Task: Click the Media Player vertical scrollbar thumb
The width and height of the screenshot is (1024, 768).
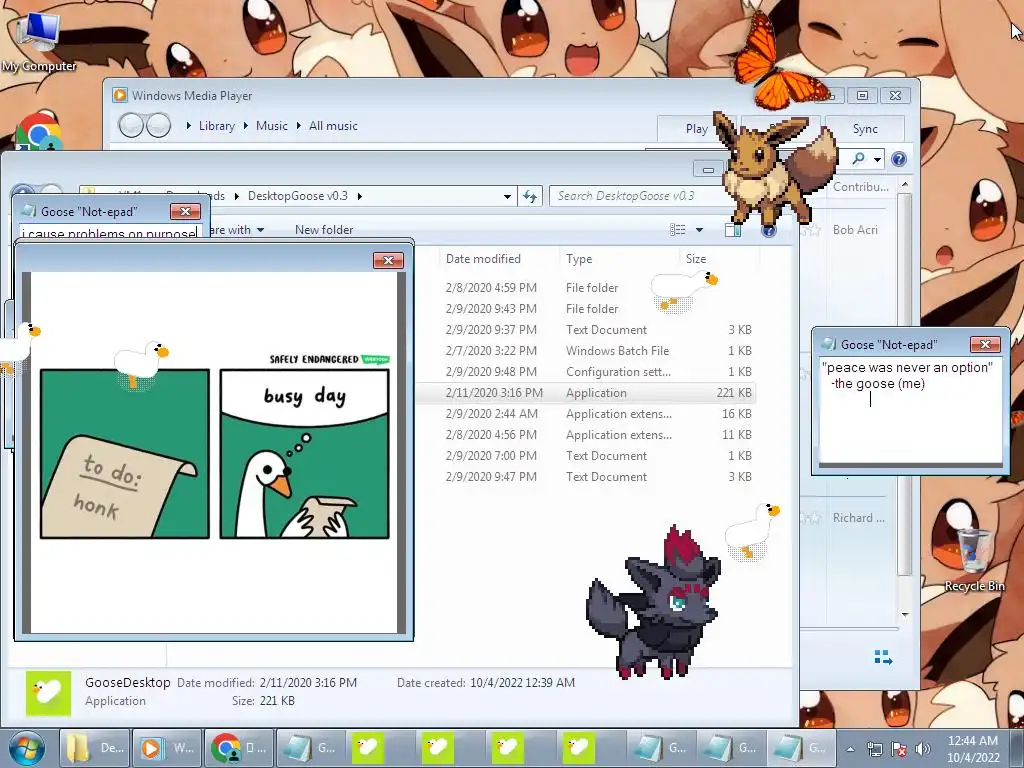Action: [x=904, y=385]
